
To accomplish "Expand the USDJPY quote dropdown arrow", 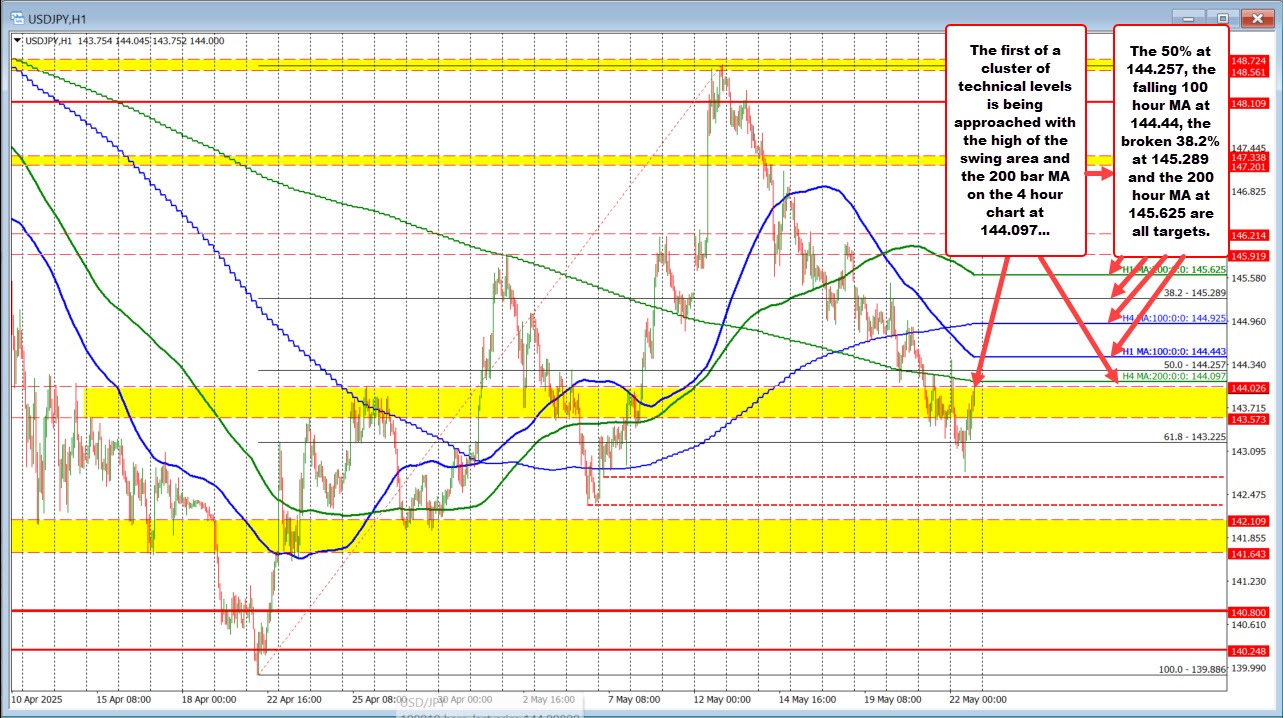I will pyautogui.click(x=16, y=38).
